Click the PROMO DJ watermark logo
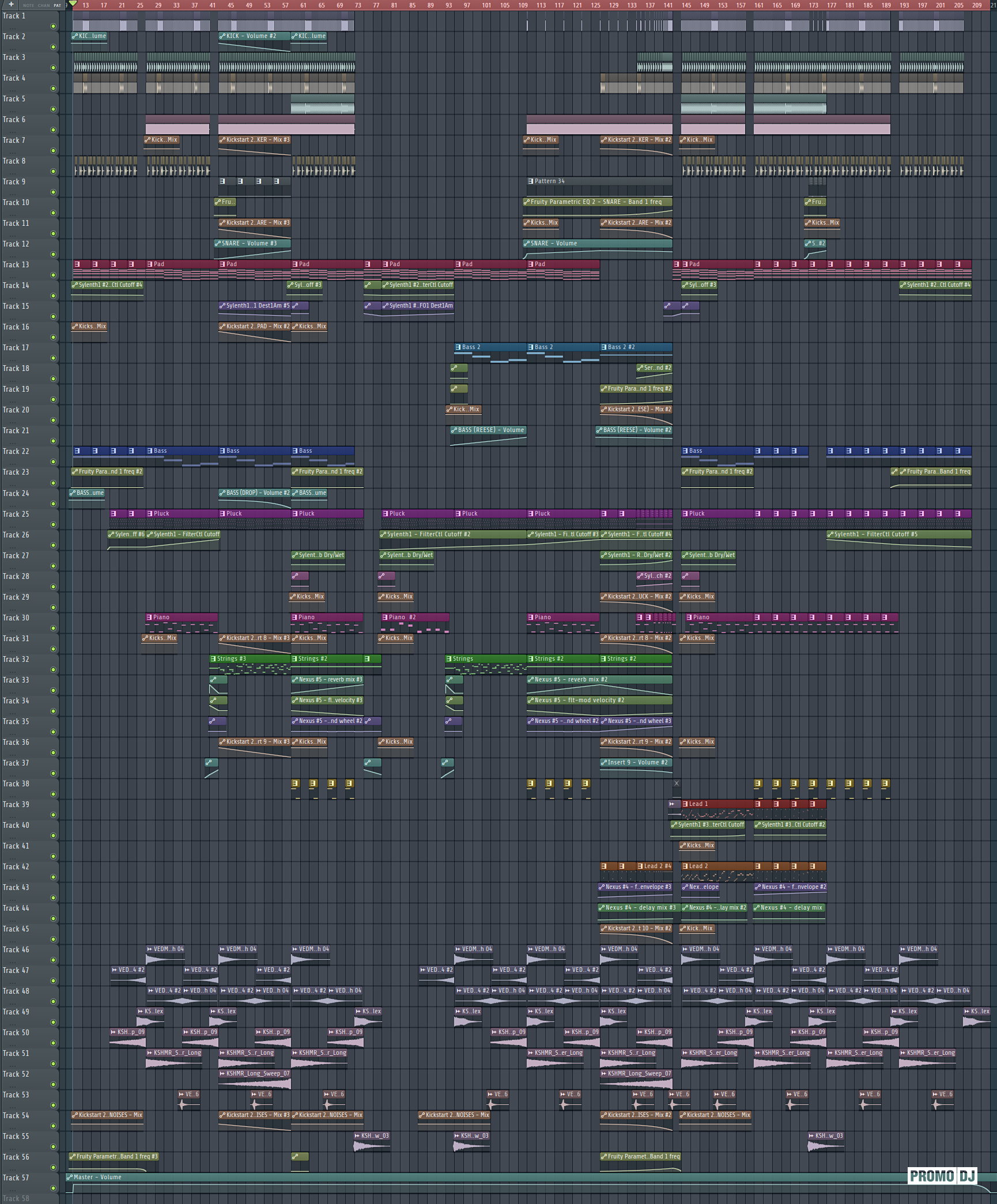Image resolution: width=997 pixels, height=1204 pixels. pyautogui.click(x=942, y=1176)
